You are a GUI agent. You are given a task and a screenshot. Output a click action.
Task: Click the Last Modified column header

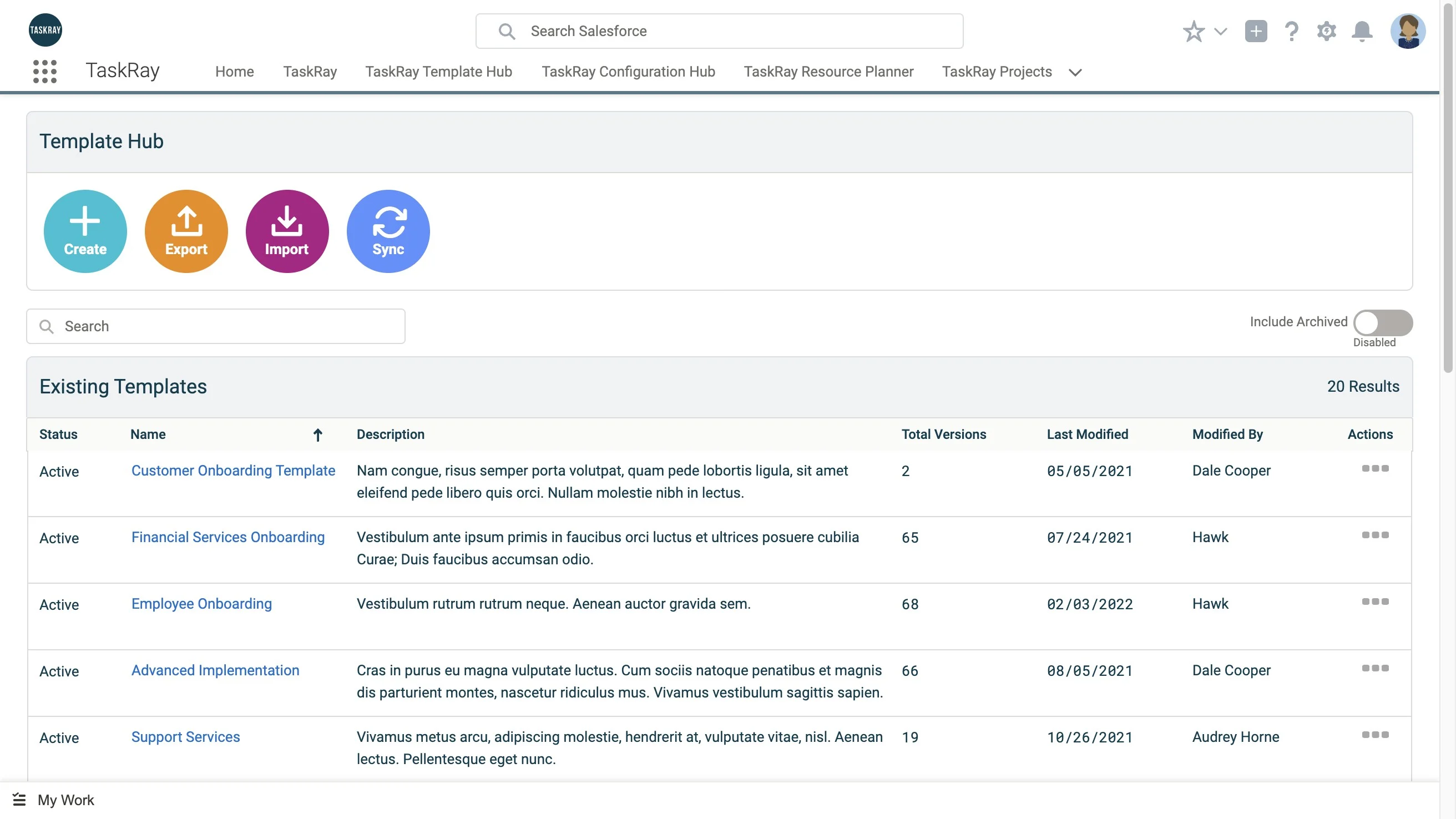(x=1087, y=434)
